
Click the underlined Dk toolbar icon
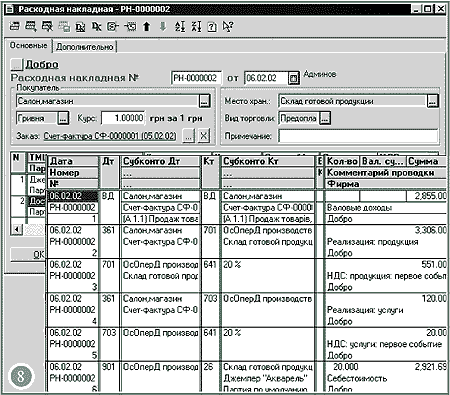click(80, 27)
